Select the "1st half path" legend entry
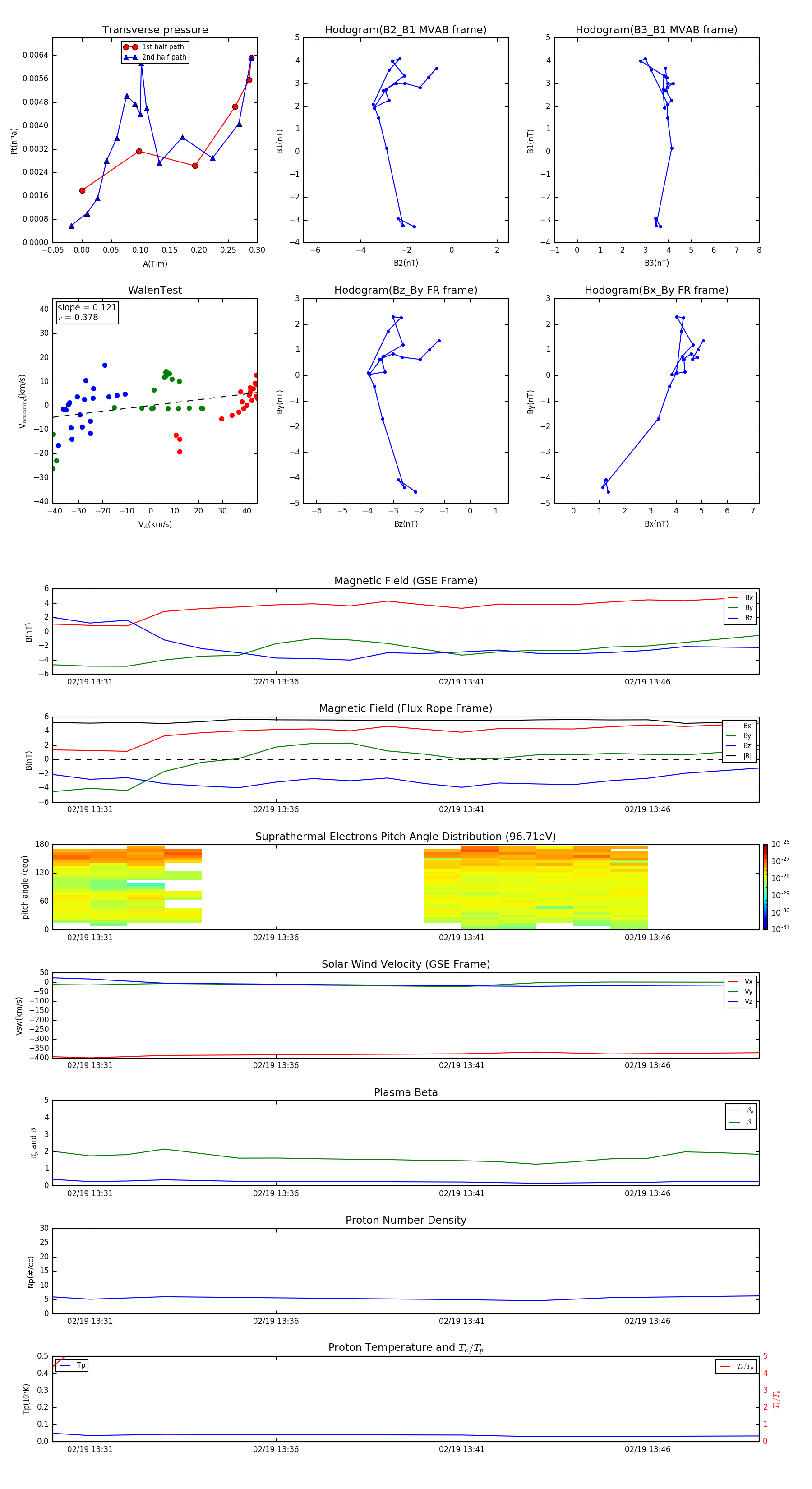812x1489 pixels. click(154, 47)
